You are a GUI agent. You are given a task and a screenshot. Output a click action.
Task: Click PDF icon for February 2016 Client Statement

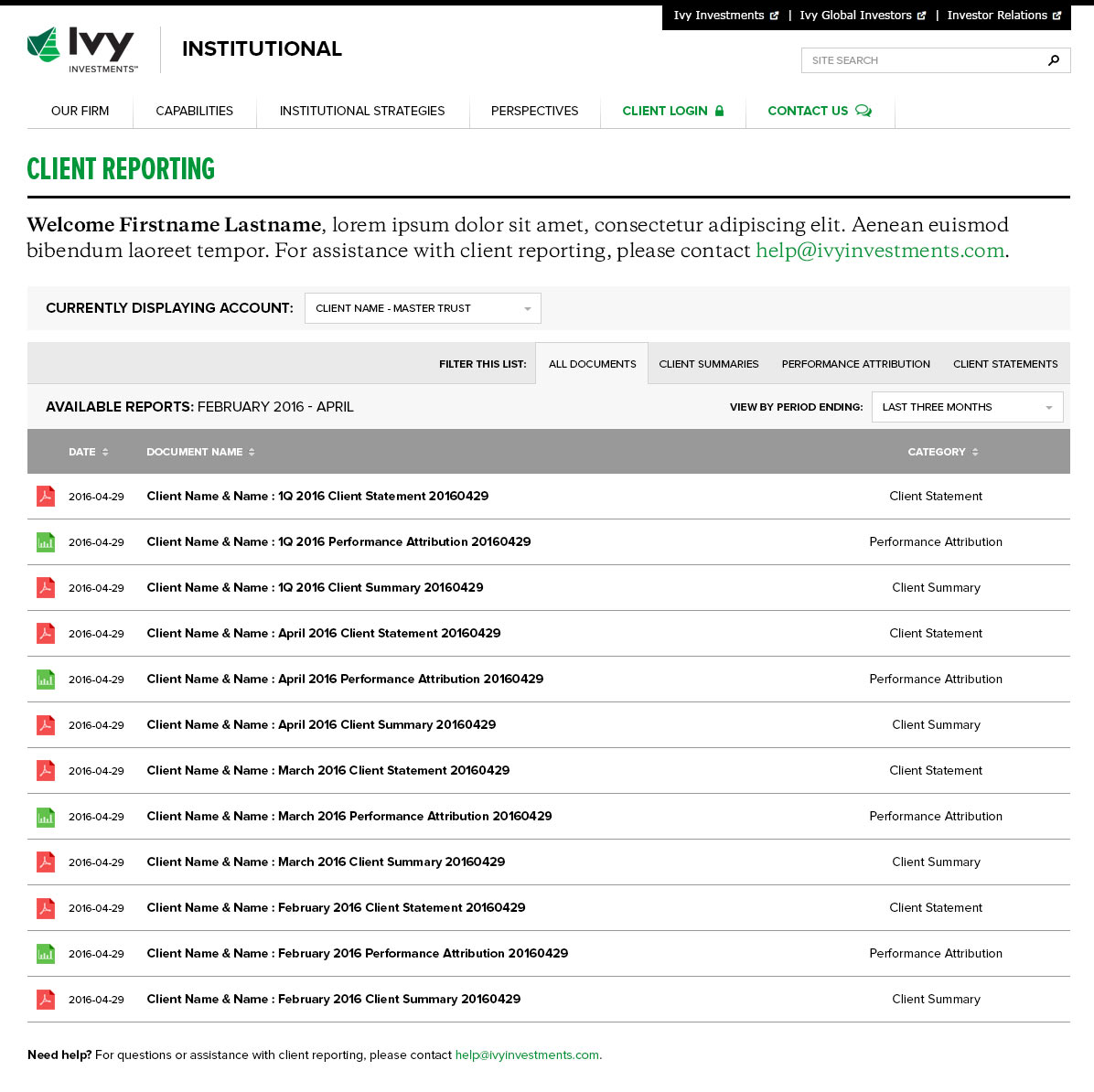[x=46, y=908]
